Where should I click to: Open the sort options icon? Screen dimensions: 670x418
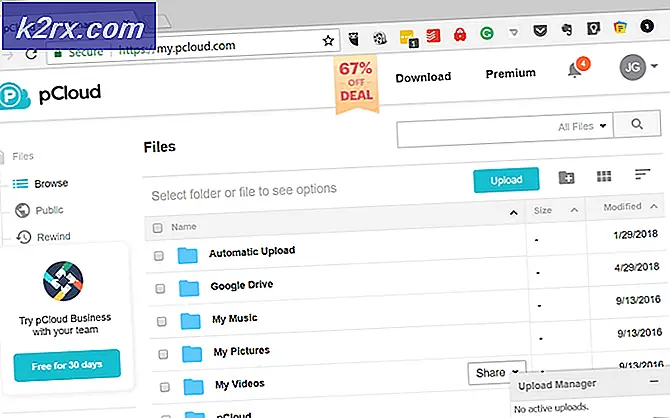point(642,174)
